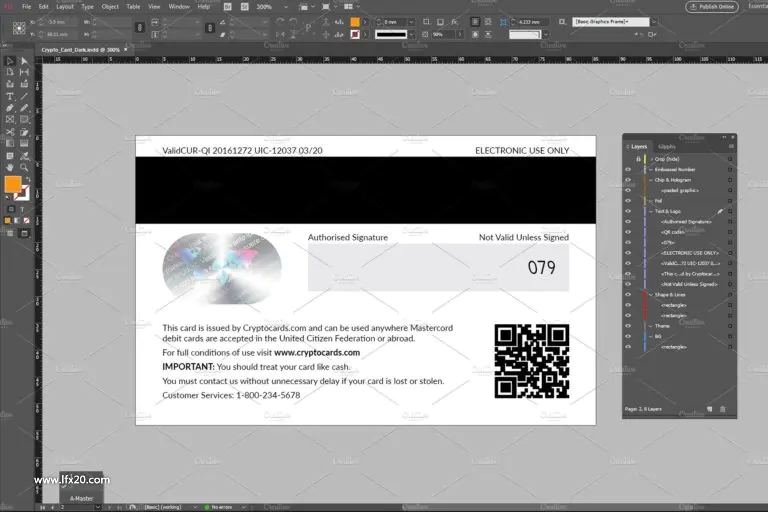
Task: Hide the Theme layer
Action: [x=628, y=326]
